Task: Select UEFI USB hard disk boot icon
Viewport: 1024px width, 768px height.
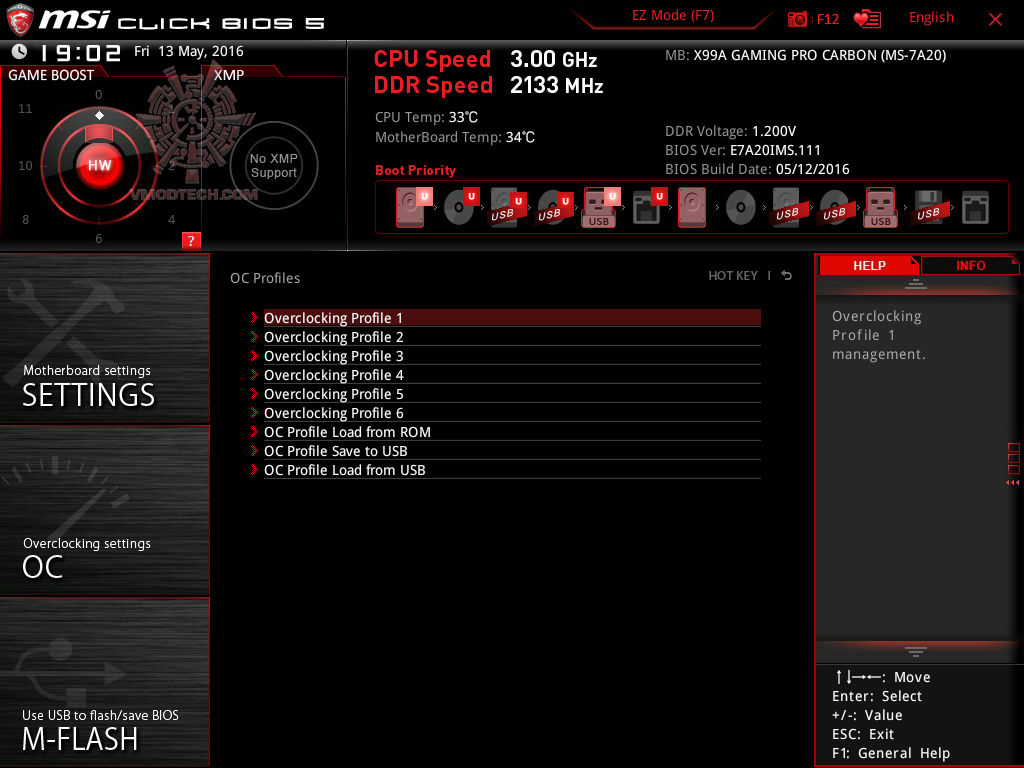Action: pyautogui.click(x=507, y=207)
